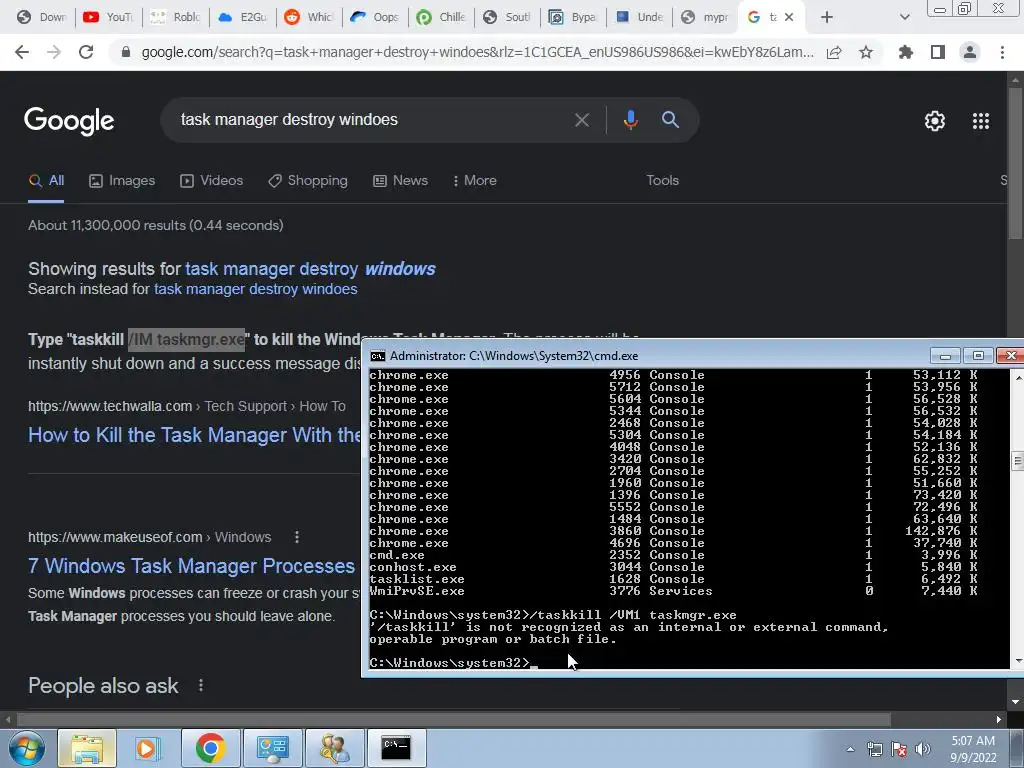Open the volume speaker tray icon
The image size is (1024, 768).
click(923, 749)
